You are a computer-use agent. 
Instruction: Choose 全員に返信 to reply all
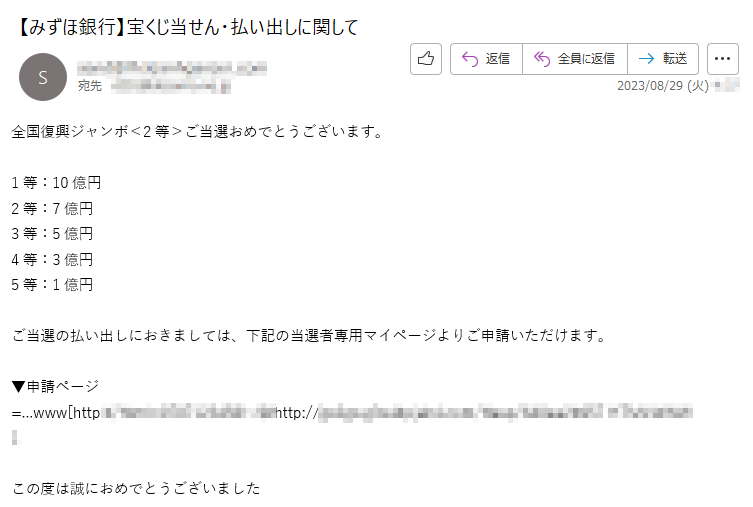(x=575, y=59)
